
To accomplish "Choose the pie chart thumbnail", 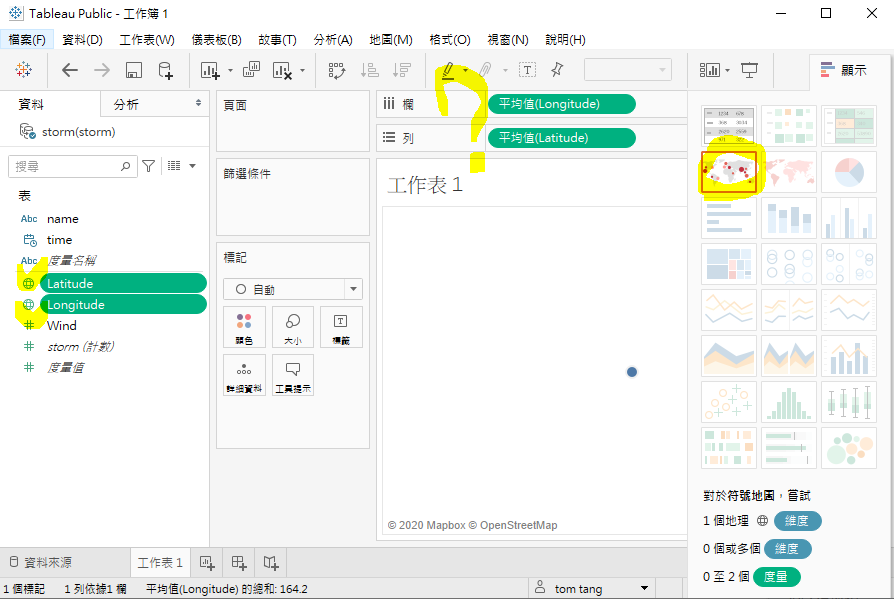I will [849, 172].
